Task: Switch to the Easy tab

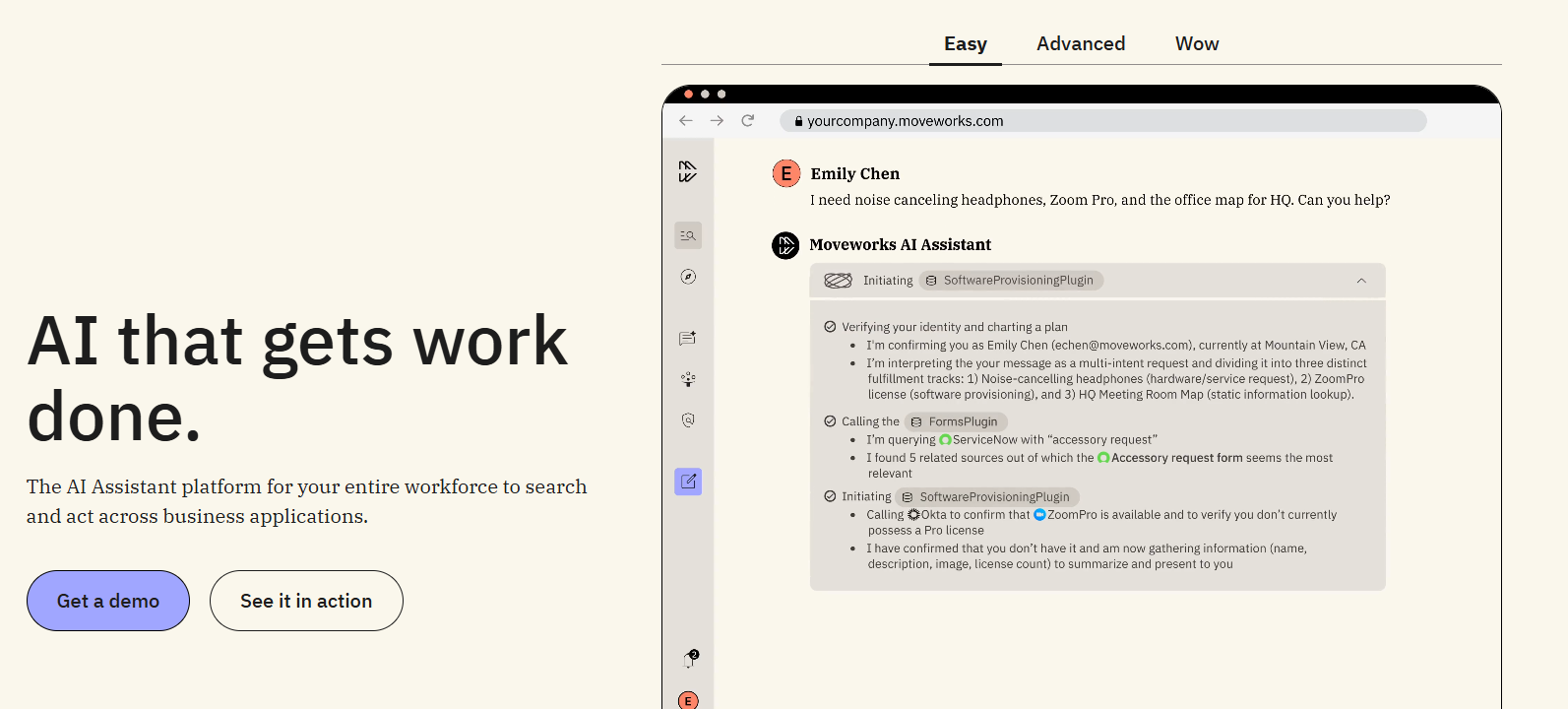Action: 966,43
